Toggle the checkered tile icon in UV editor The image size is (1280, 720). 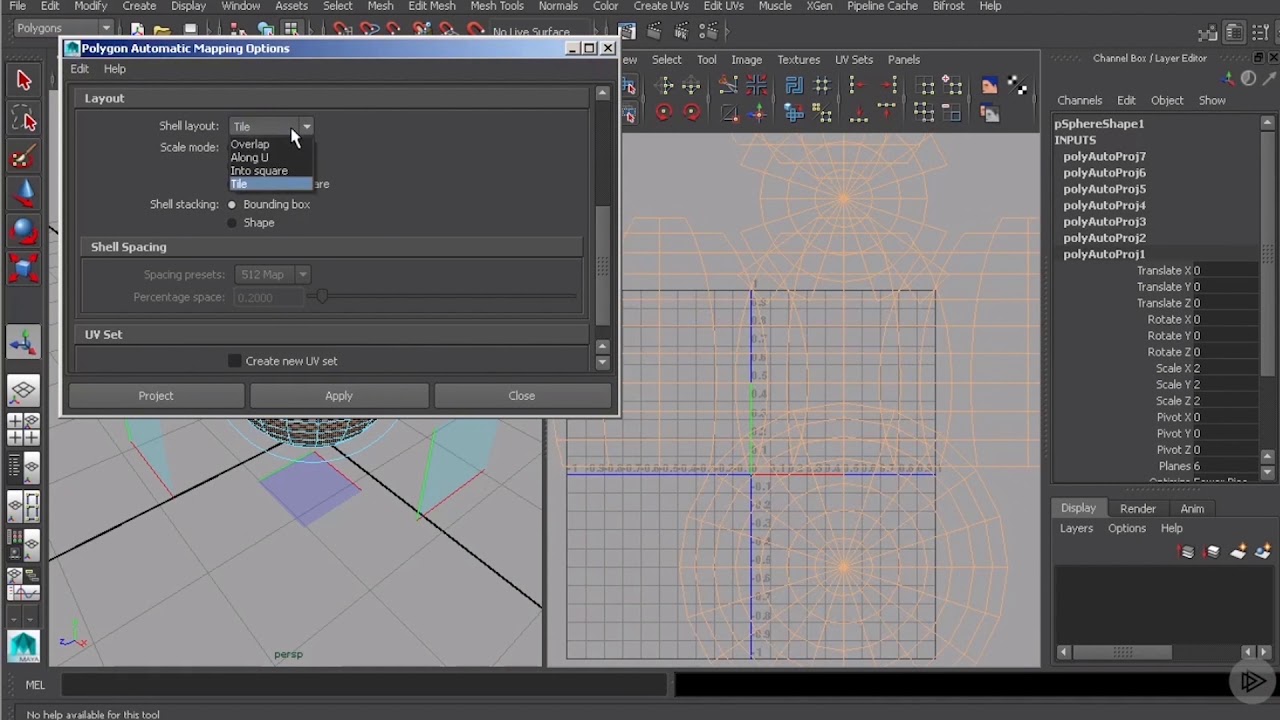tap(1017, 86)
